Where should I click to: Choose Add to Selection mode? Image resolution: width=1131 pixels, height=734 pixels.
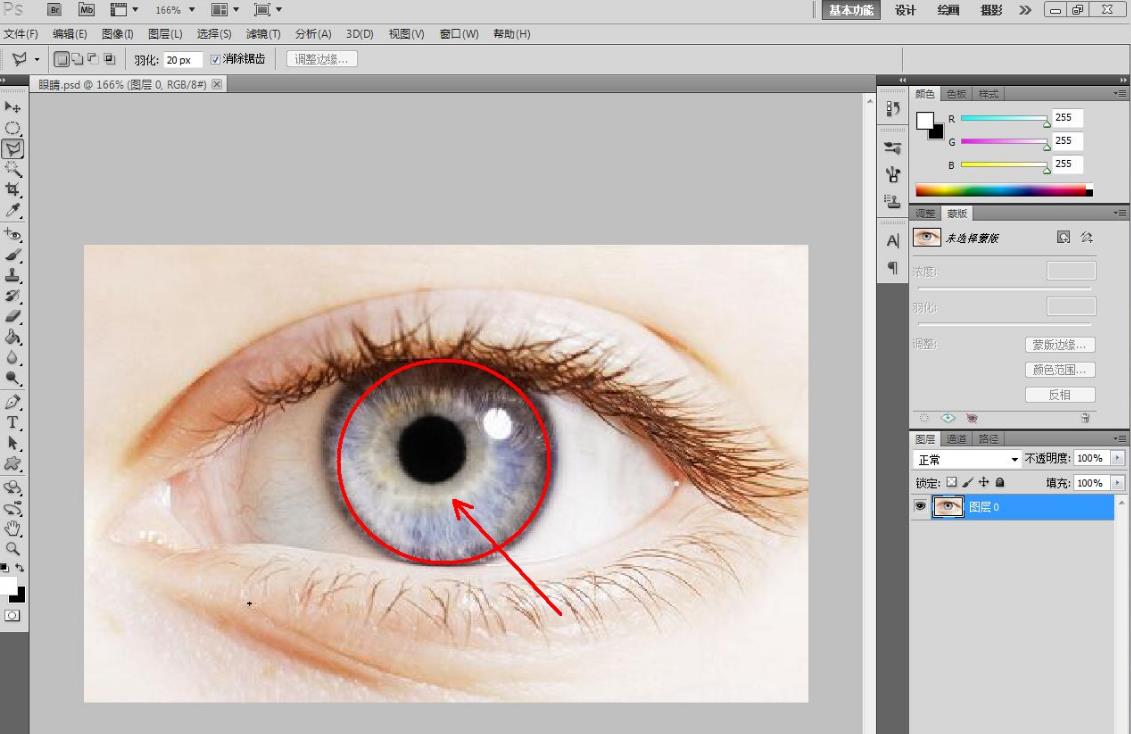point(77,59)
